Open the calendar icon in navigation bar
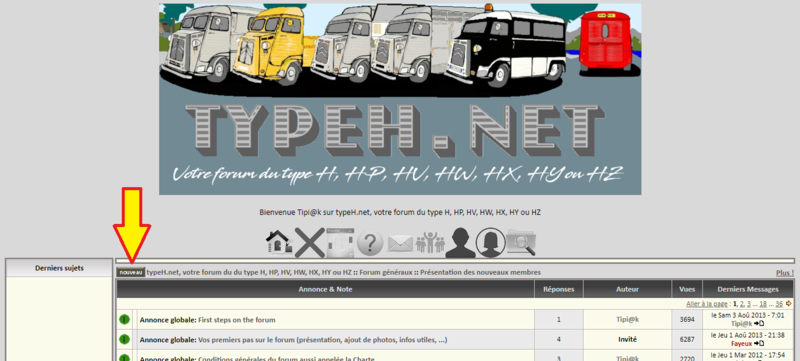Screen dimensions: 800x361 coord(340,242)
